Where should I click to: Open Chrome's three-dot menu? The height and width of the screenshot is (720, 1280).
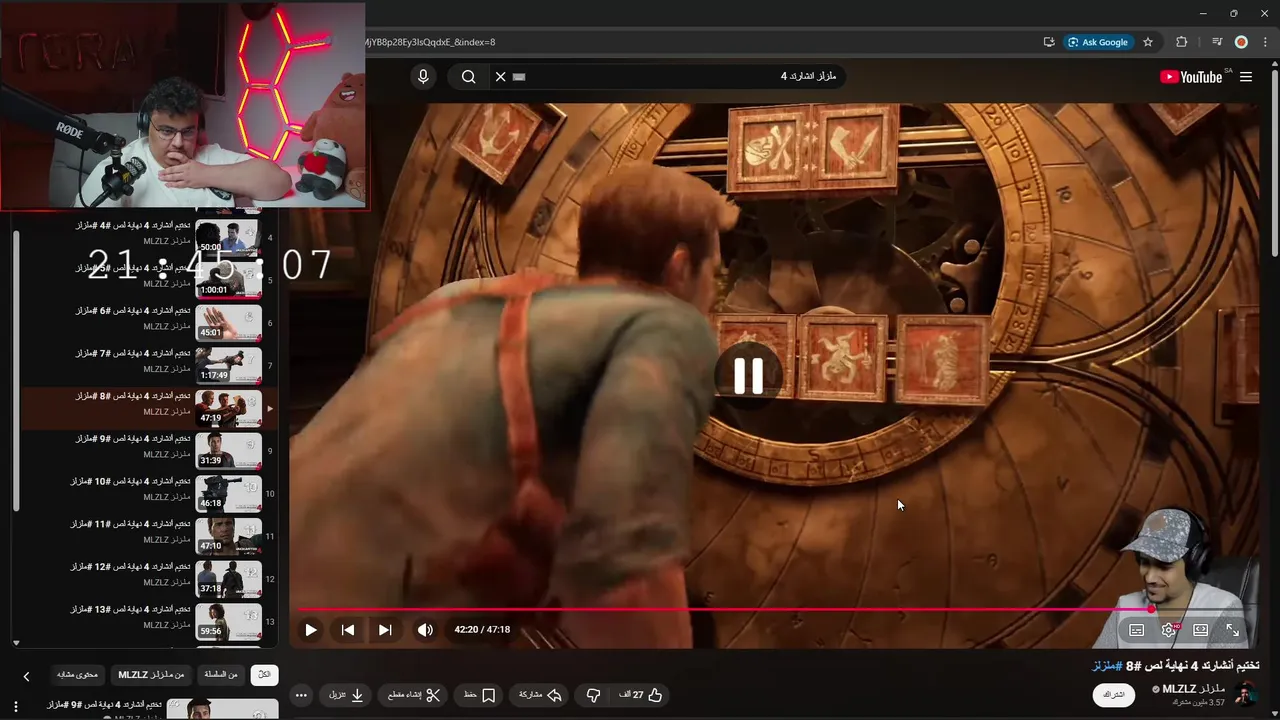[x=1265, y=42]
